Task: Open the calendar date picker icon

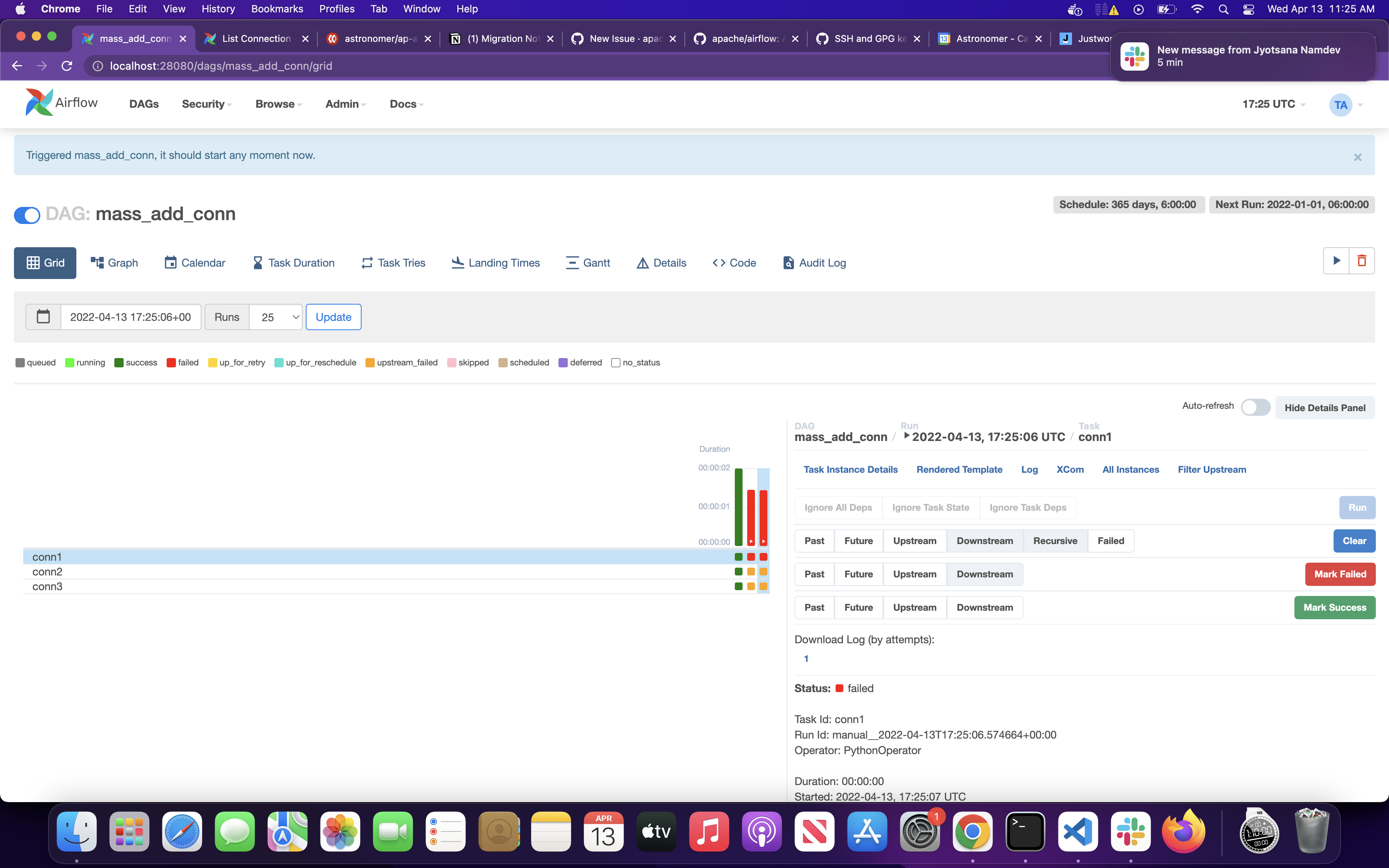Action: [43, 317]
